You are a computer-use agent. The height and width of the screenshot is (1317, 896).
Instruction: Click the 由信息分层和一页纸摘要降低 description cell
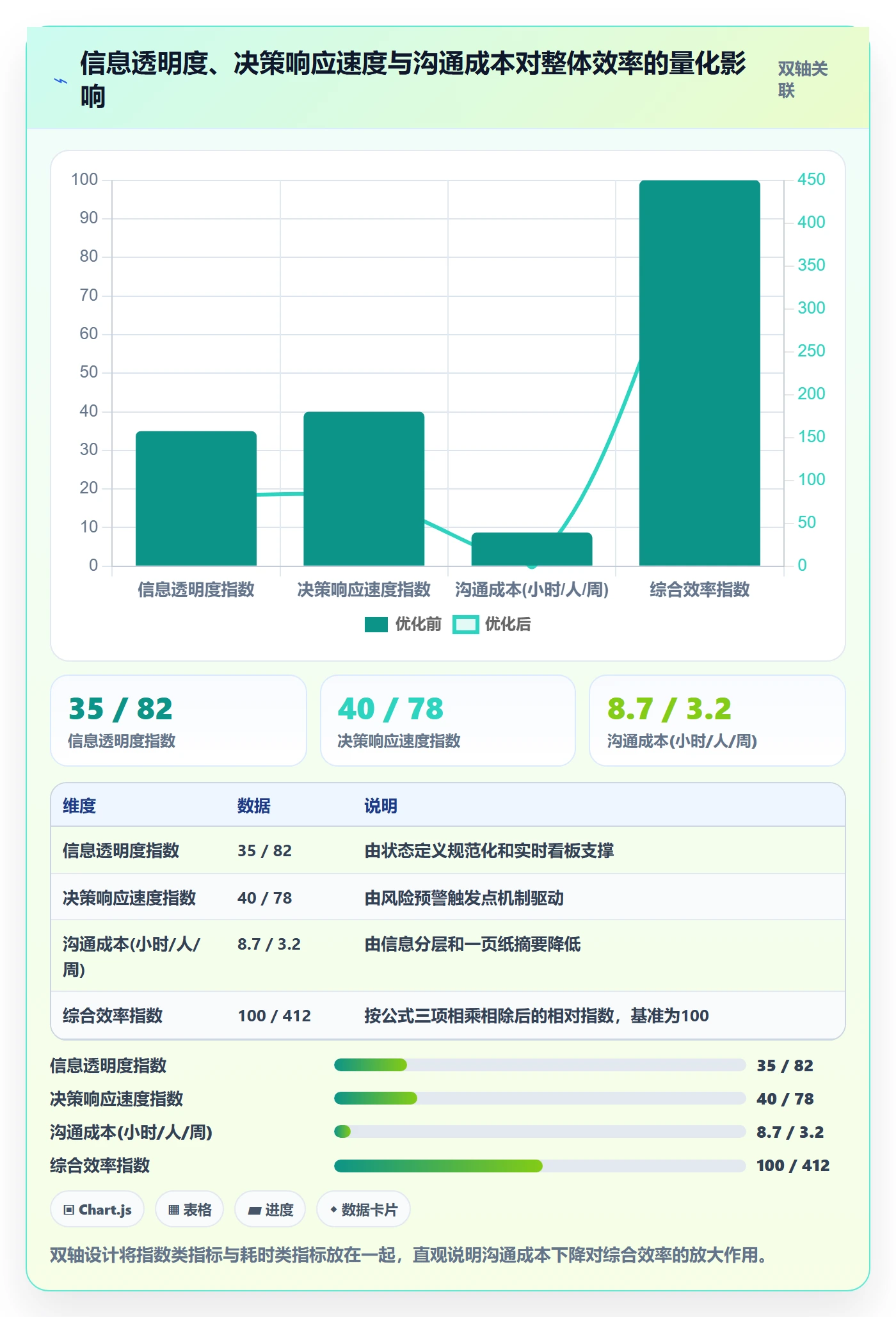point(472,944)
